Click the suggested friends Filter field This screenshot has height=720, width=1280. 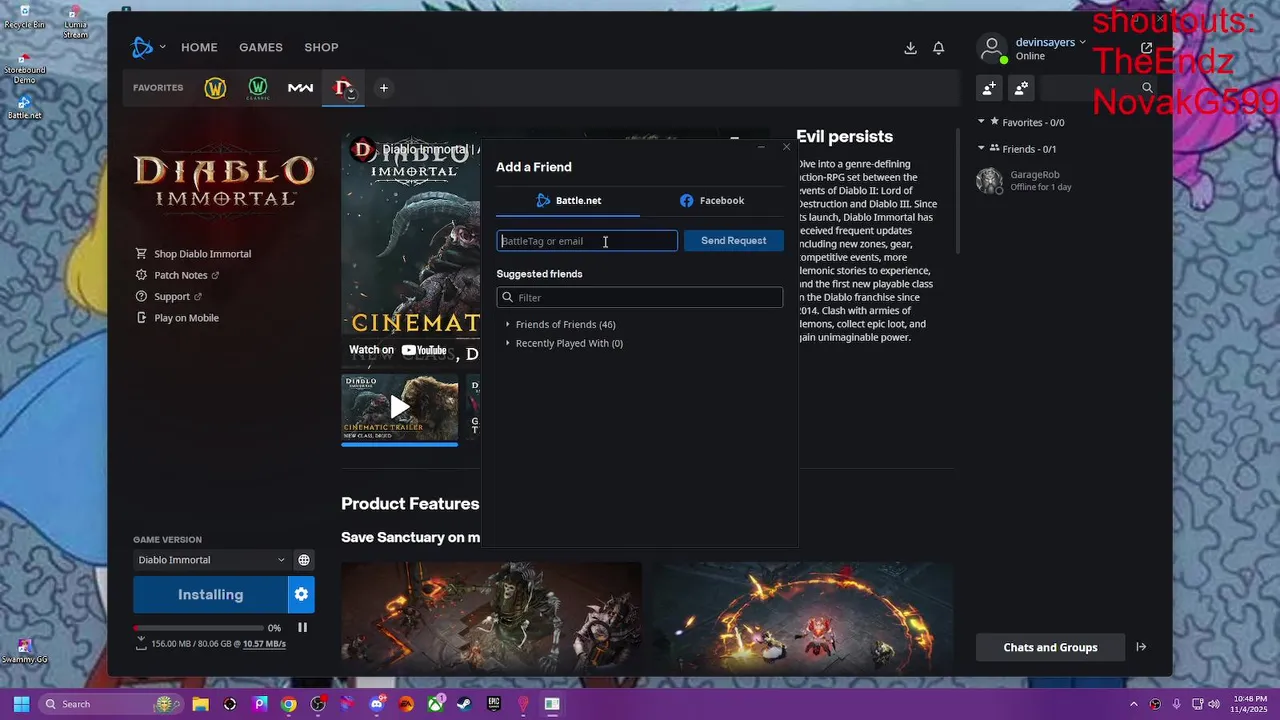pyautogui.click(x=640, y=297)
